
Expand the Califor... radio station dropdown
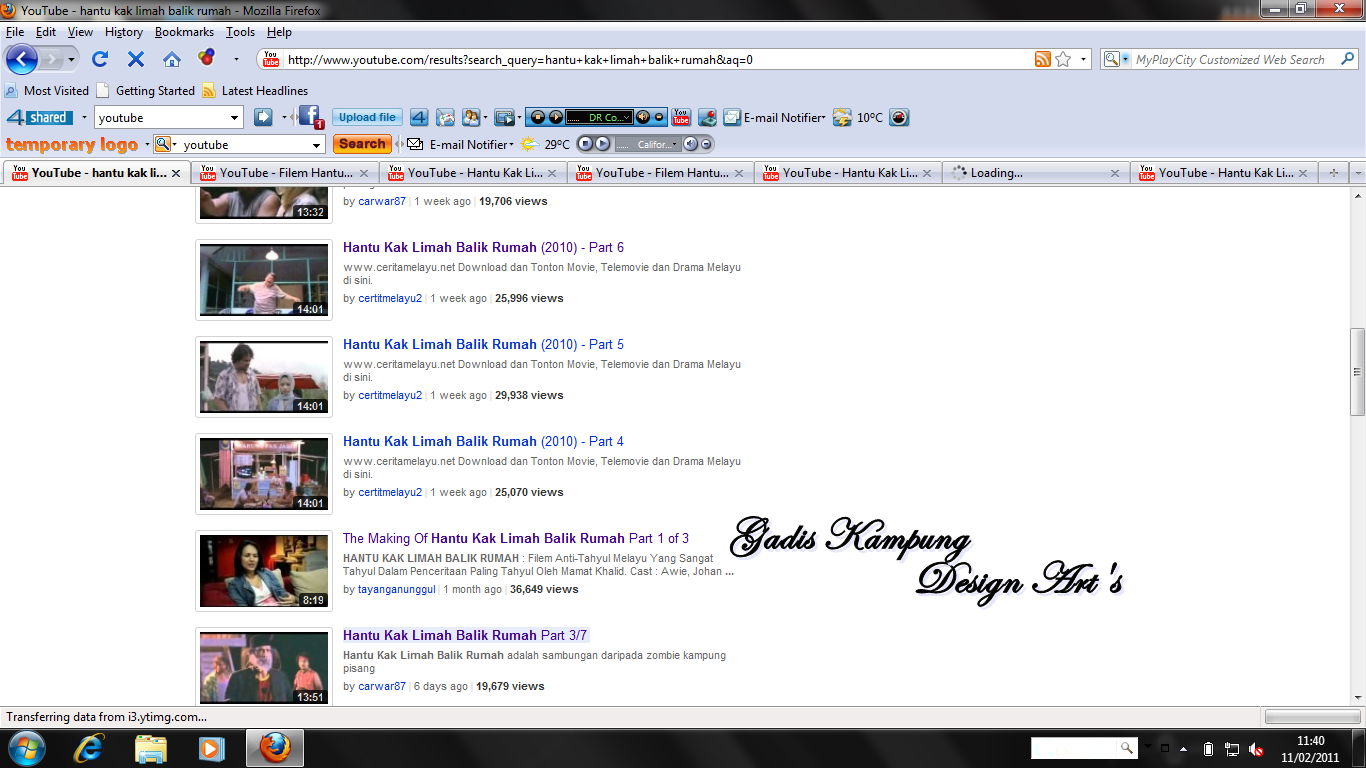tap(675, 144)
